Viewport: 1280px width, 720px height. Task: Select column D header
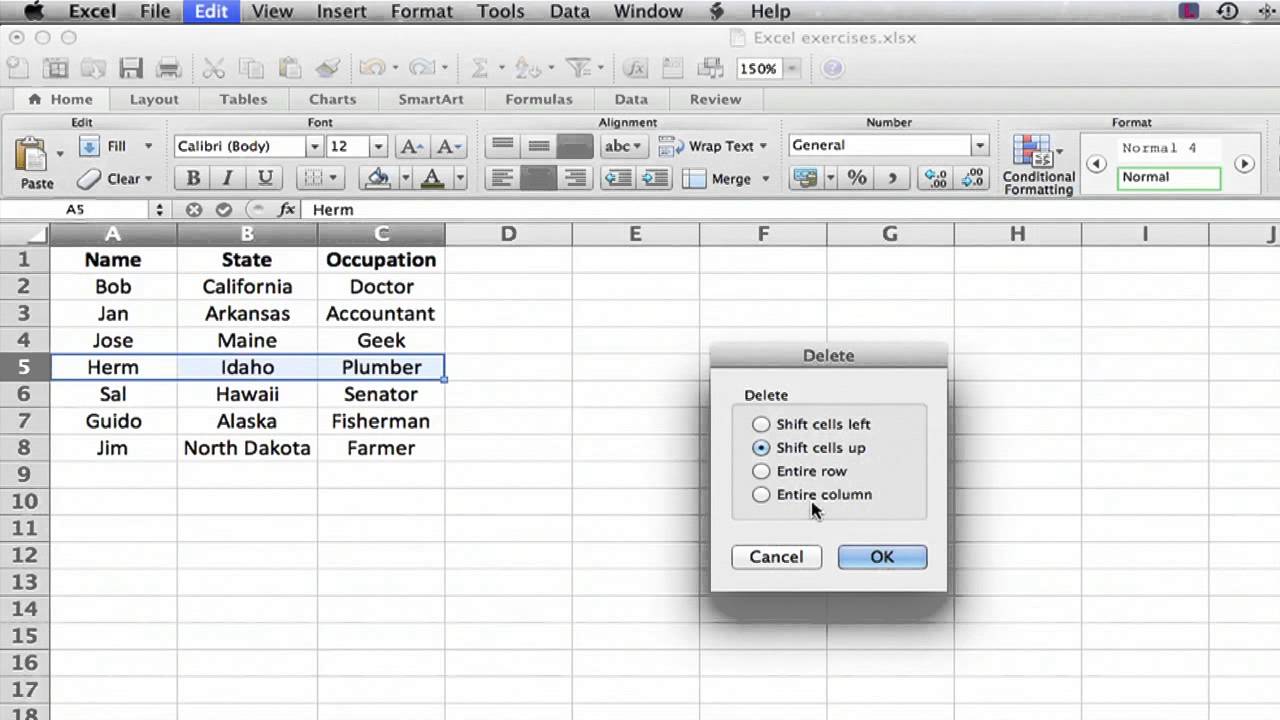pyautogui.click(x=508, y=234)
